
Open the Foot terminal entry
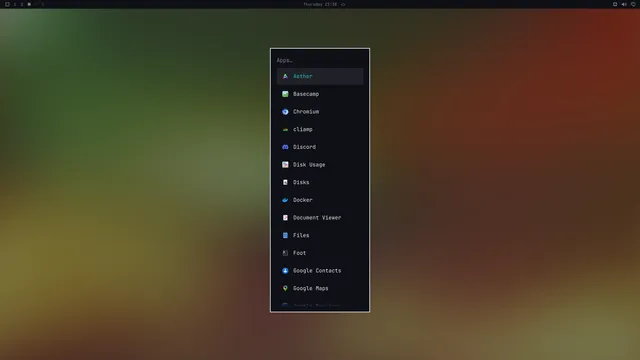320,253
